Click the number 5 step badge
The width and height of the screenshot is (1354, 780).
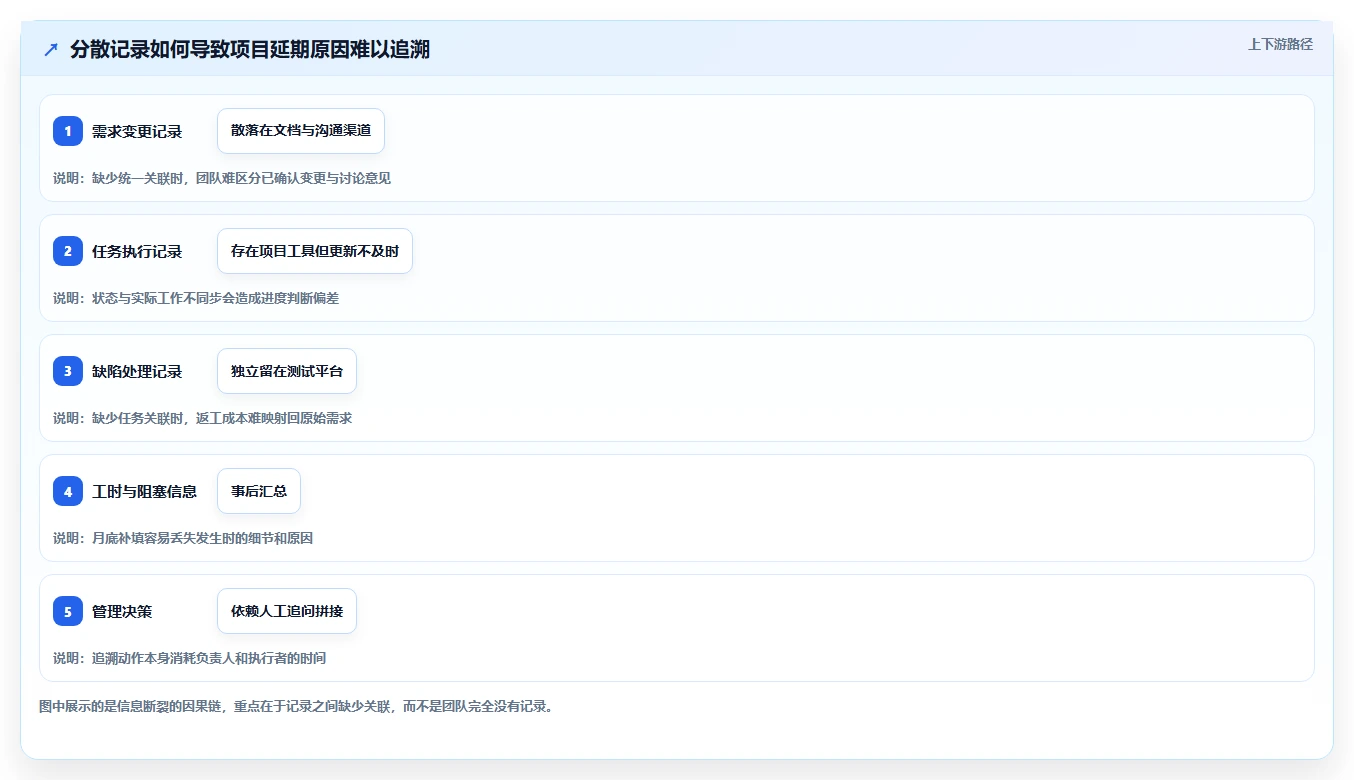[68, 611]
